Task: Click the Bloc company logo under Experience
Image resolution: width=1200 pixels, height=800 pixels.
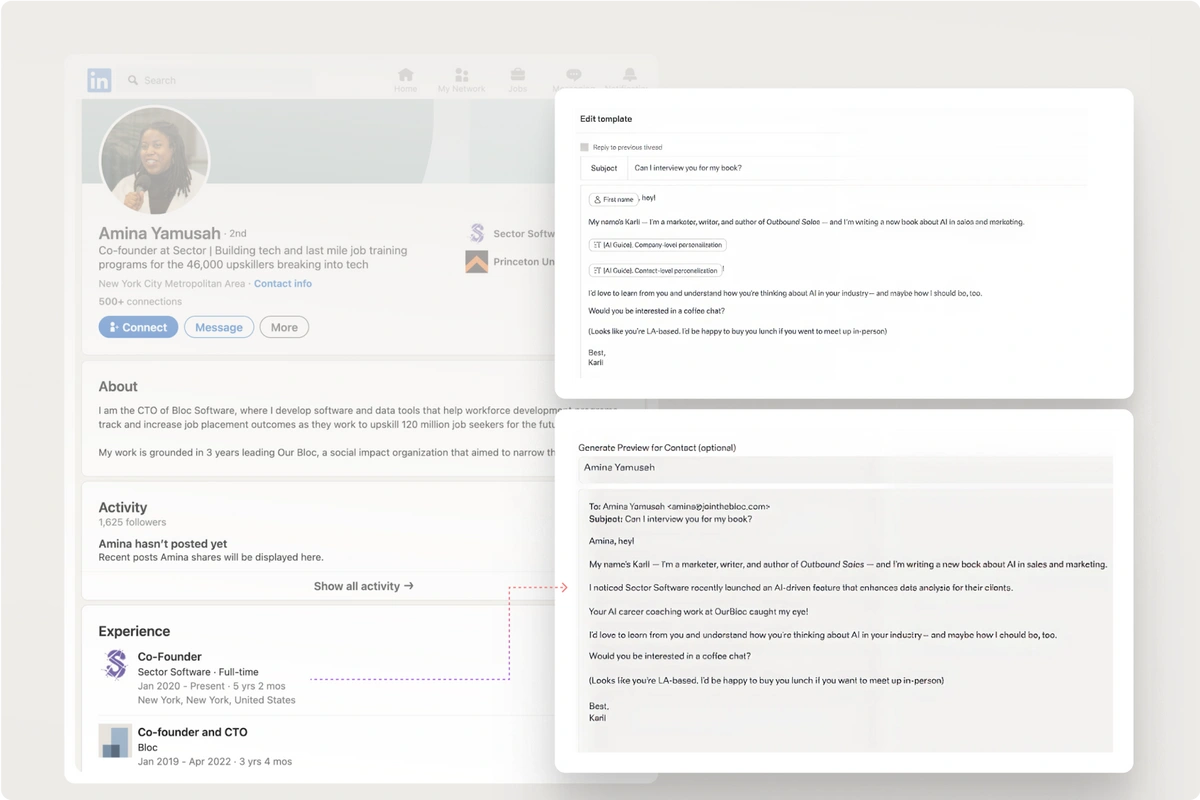Action: pyautogui.click(x=115, y=740)
